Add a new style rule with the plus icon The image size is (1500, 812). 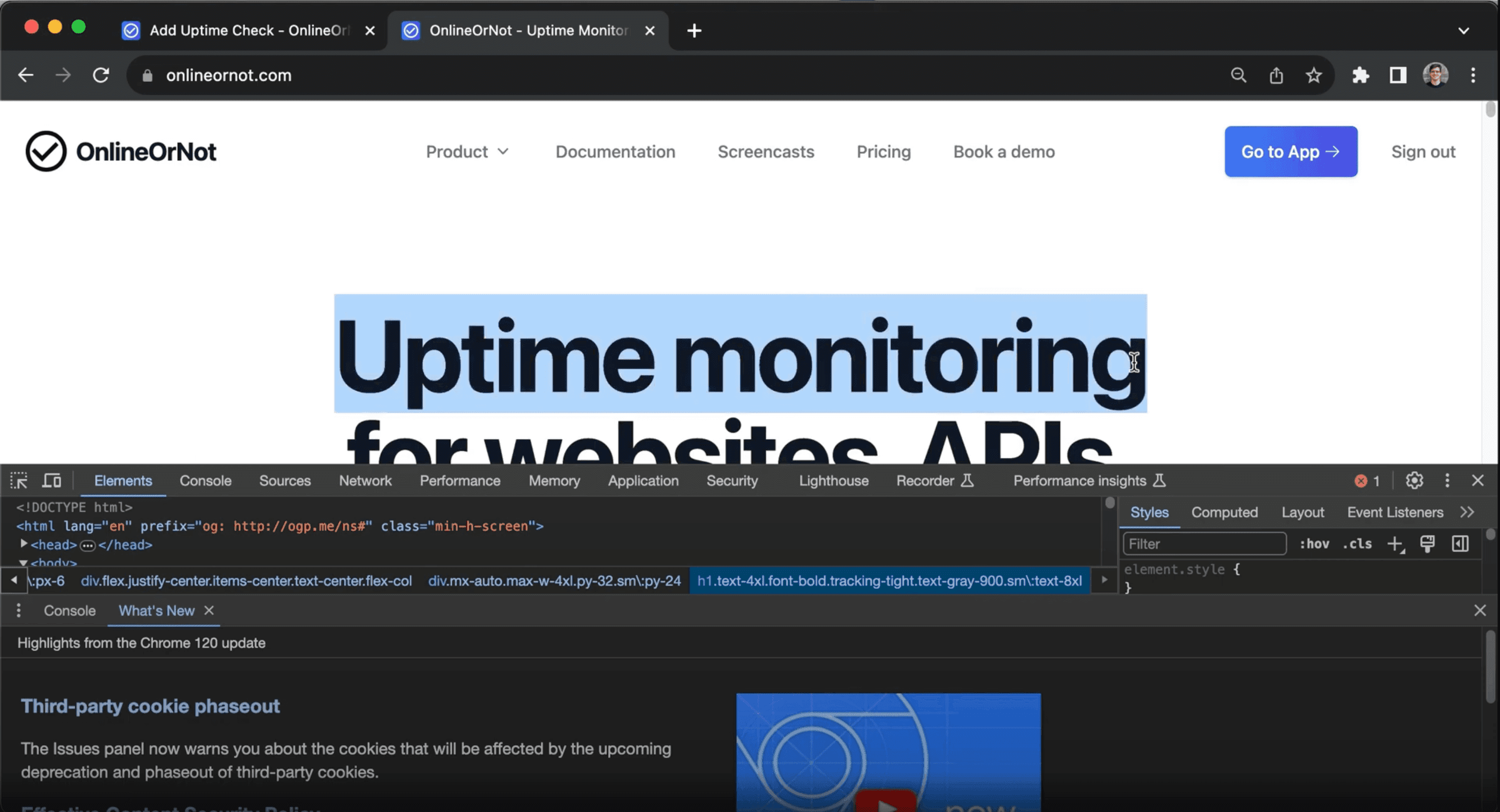click(1395, 544)
